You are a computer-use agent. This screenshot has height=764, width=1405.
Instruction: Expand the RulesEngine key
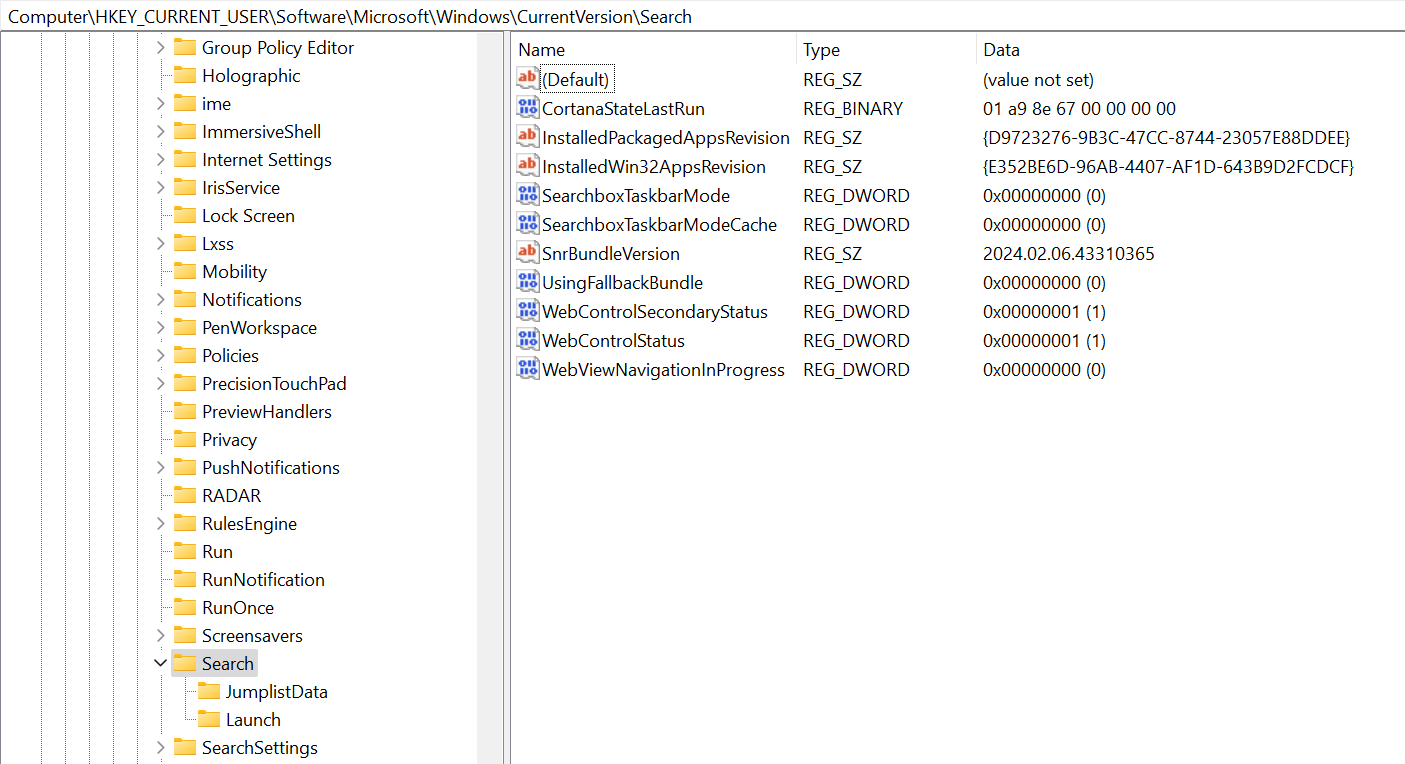pos(160,523)
